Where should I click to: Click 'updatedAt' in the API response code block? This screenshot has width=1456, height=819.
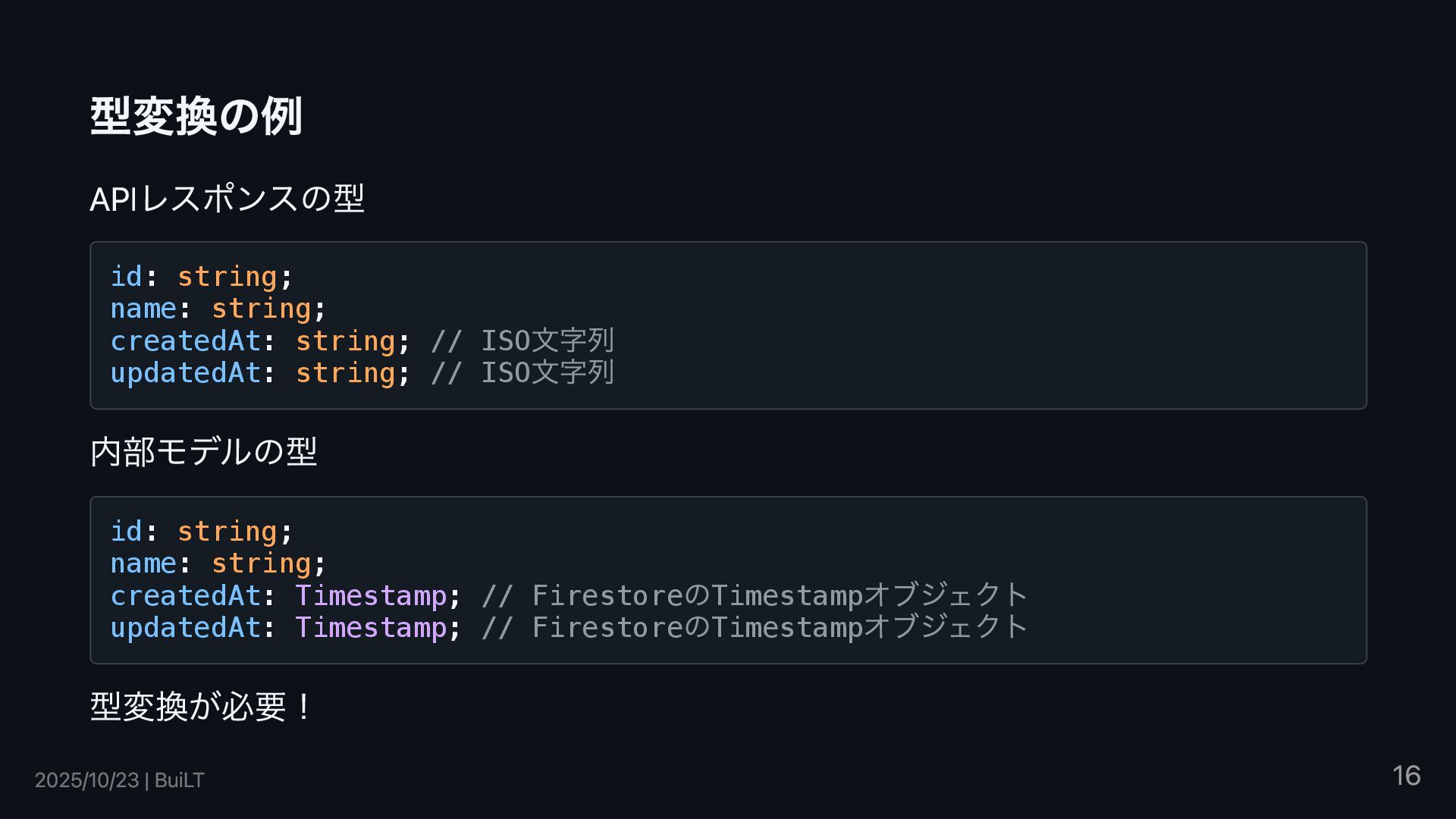(x=185, y=373)
